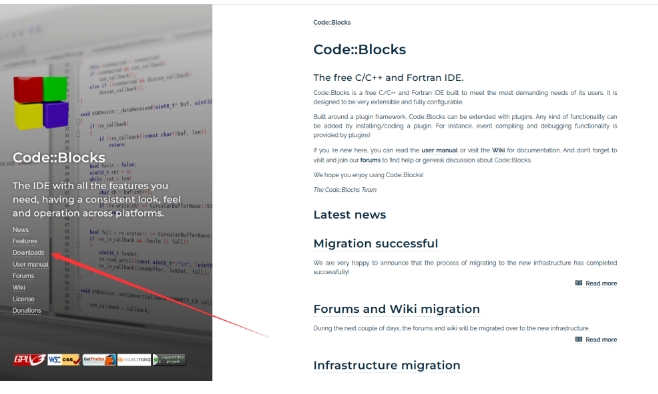Click the Code::Blocks colored cubes logo
Image resolution: width=658 pixels, height=394 pixels.
tap(41, 102)
